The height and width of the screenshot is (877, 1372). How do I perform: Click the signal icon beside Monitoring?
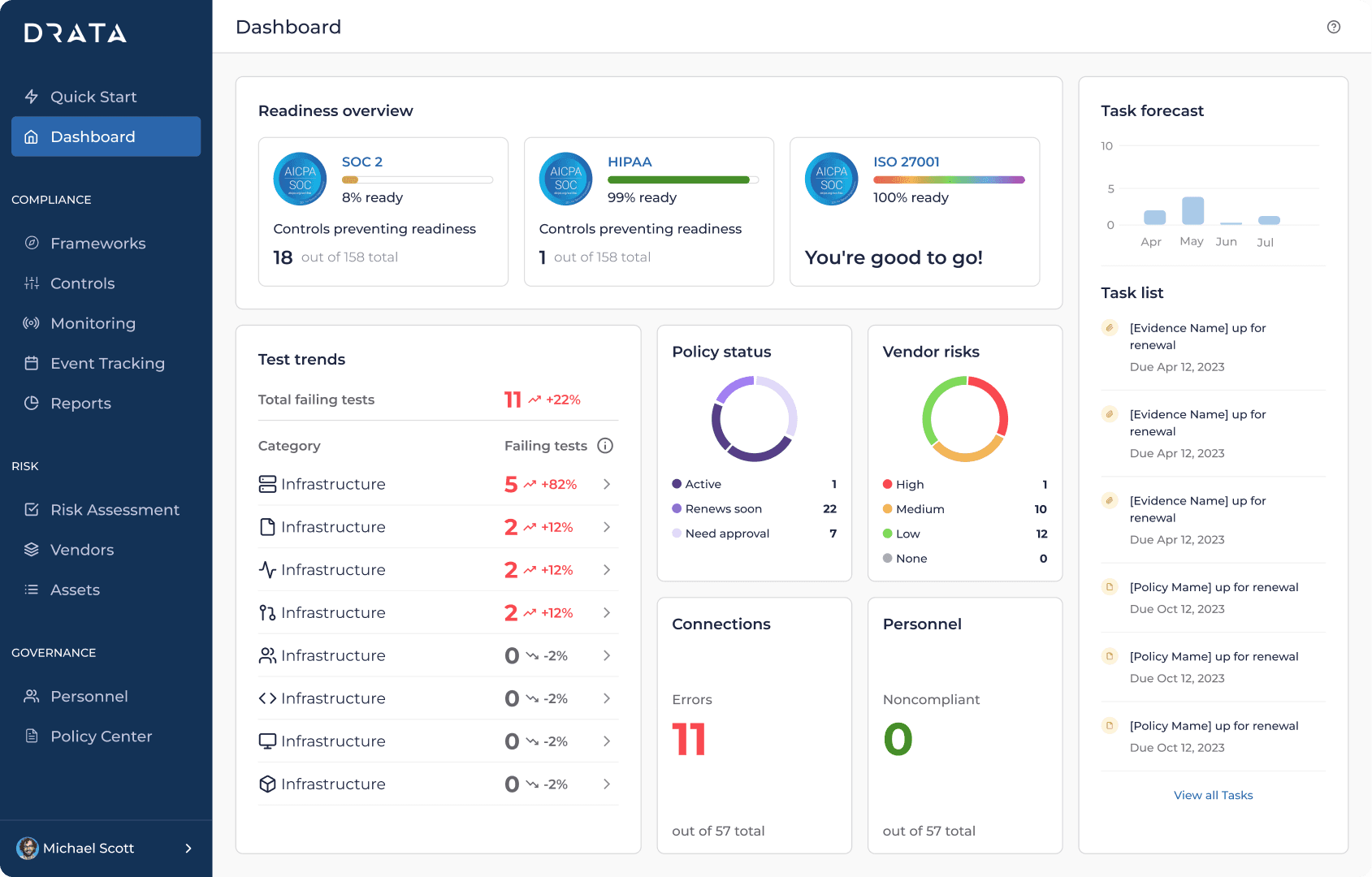32,323
